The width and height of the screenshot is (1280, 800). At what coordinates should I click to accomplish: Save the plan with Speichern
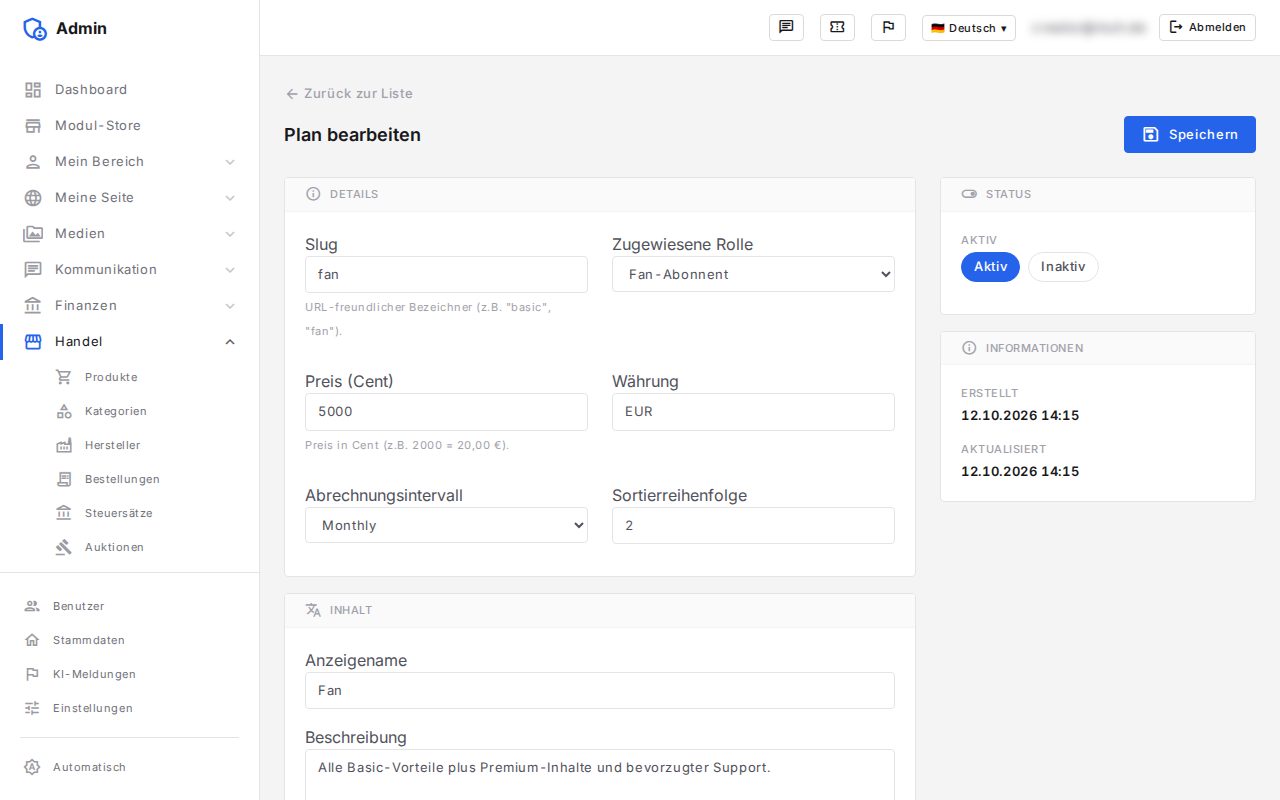(x=1190, y=134)
